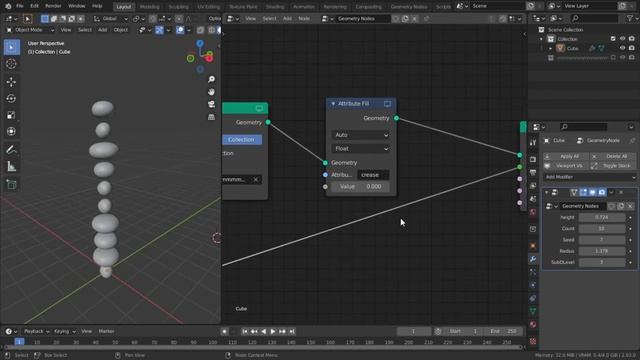Choose the Rotate tool

click(11, 99)
